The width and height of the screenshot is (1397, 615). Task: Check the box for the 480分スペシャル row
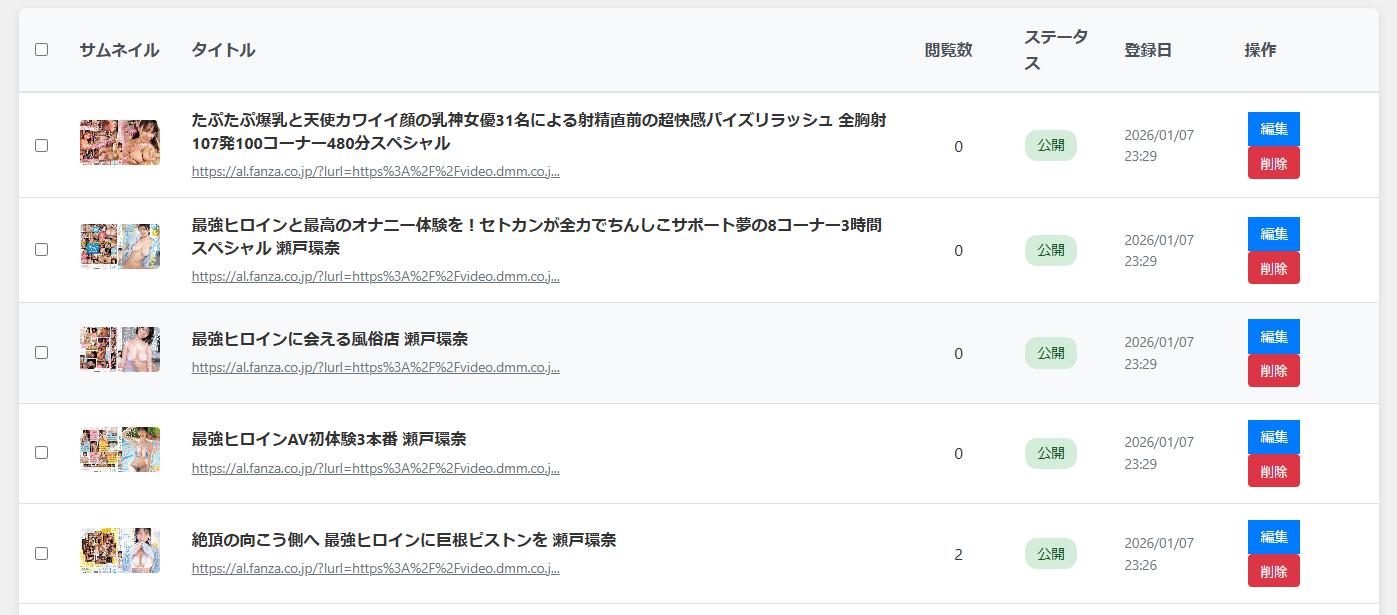[41, 146]
